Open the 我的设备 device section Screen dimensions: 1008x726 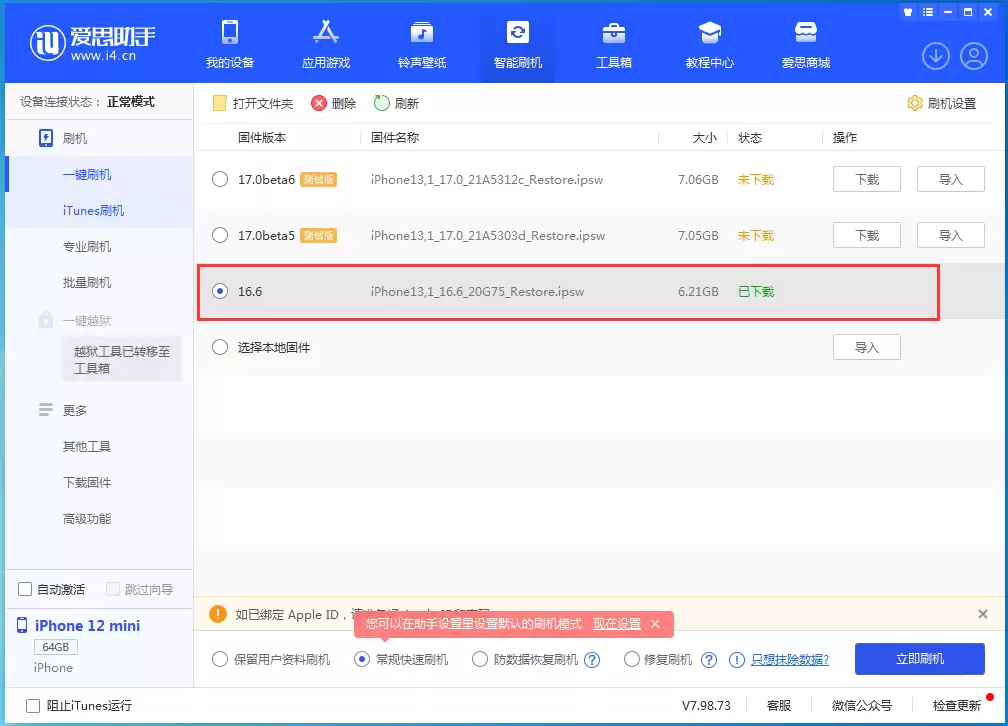point(230,44)
